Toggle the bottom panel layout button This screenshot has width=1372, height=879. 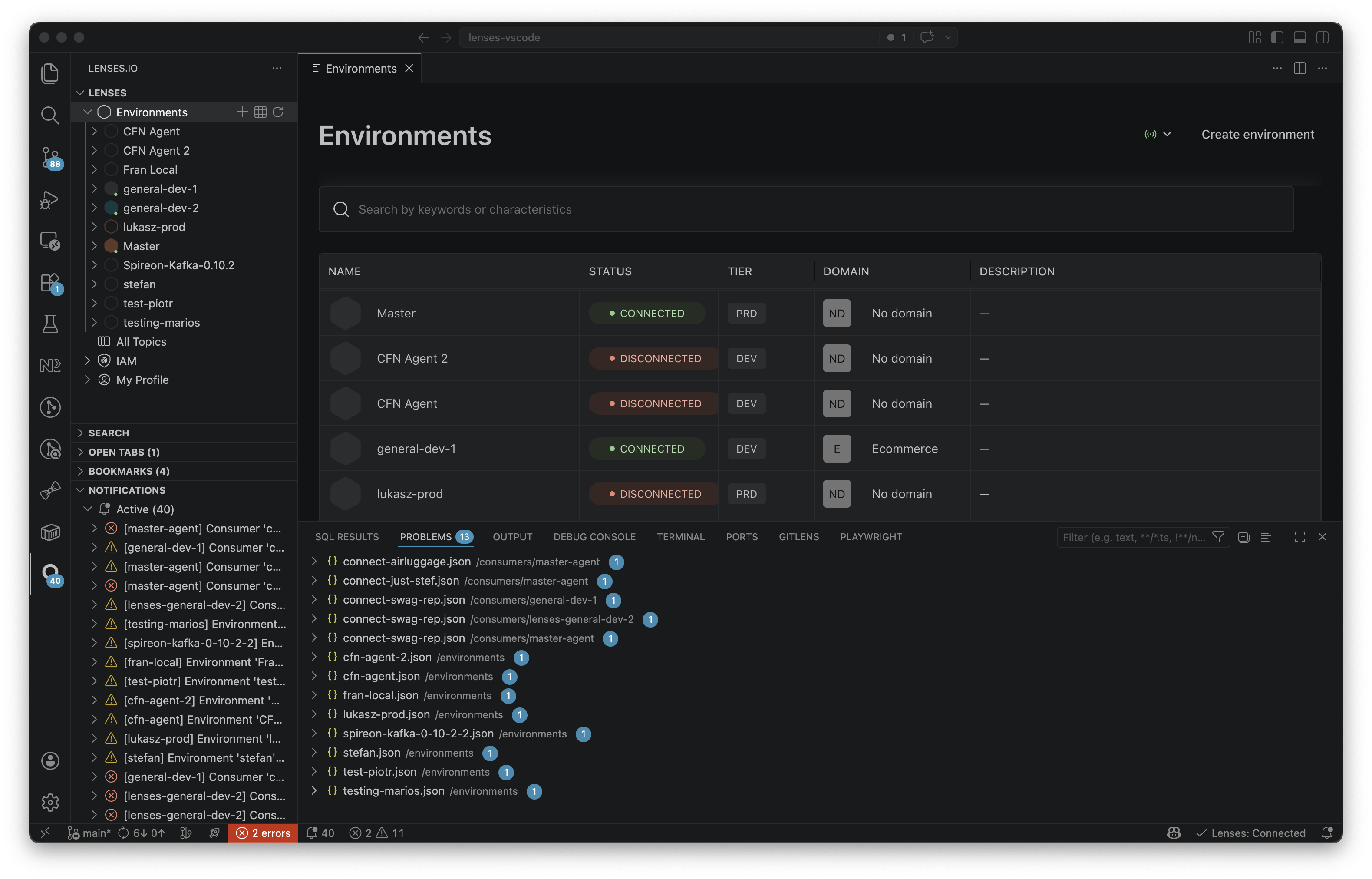[1299, 38]
